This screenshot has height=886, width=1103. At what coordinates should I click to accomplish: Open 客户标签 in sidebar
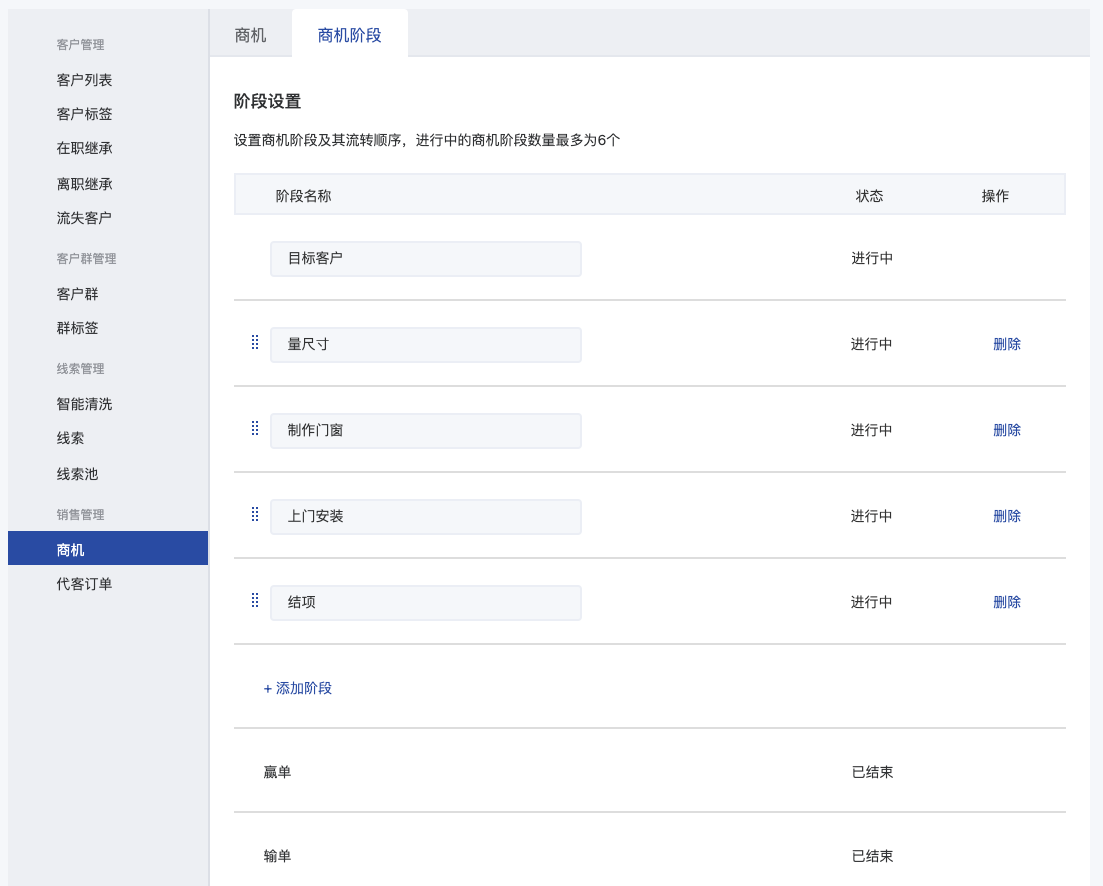click(84, 114)
